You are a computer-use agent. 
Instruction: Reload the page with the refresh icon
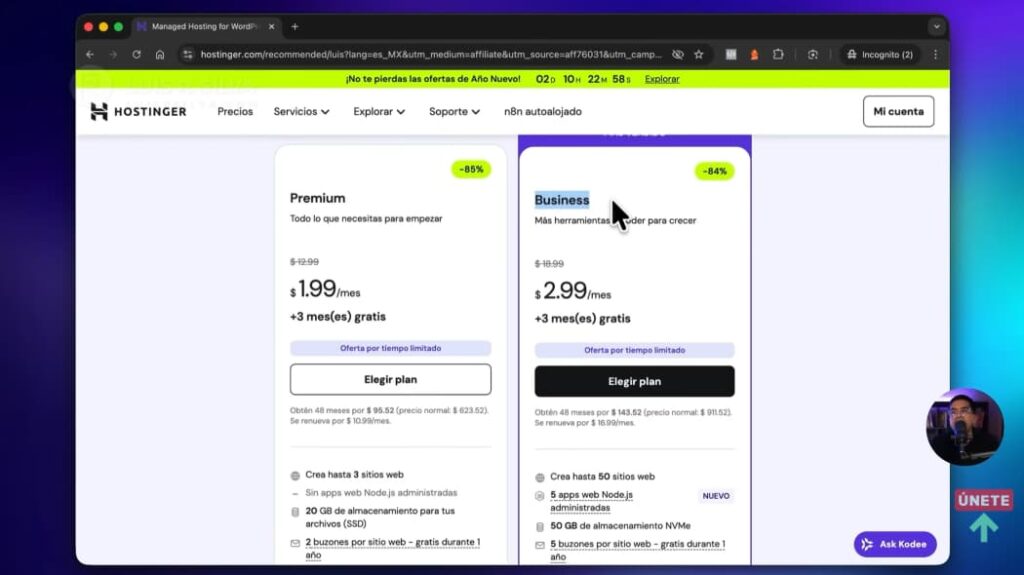click(x=136, y=55)
